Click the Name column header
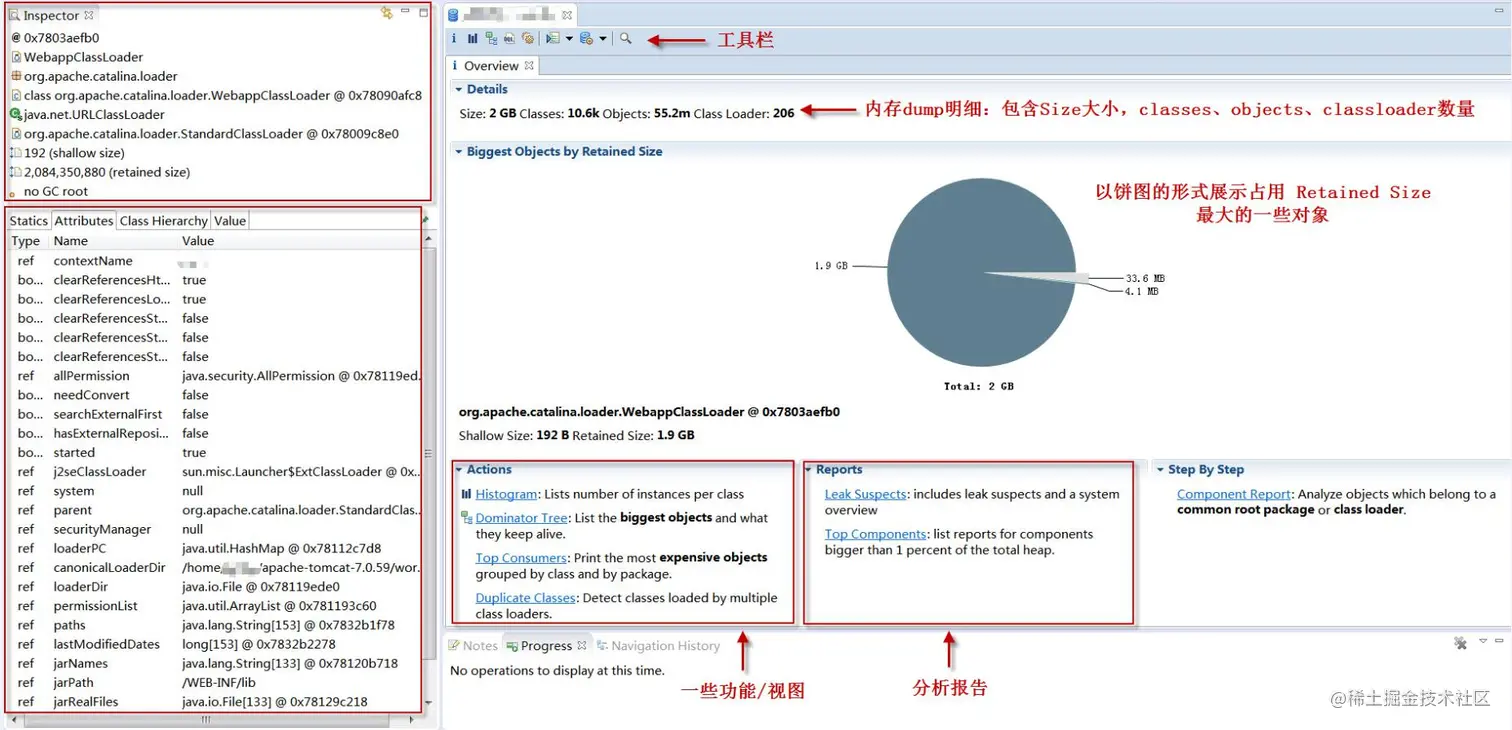Screen dimensions: 1512x730 pyautogui.click(x=113, y=241)
